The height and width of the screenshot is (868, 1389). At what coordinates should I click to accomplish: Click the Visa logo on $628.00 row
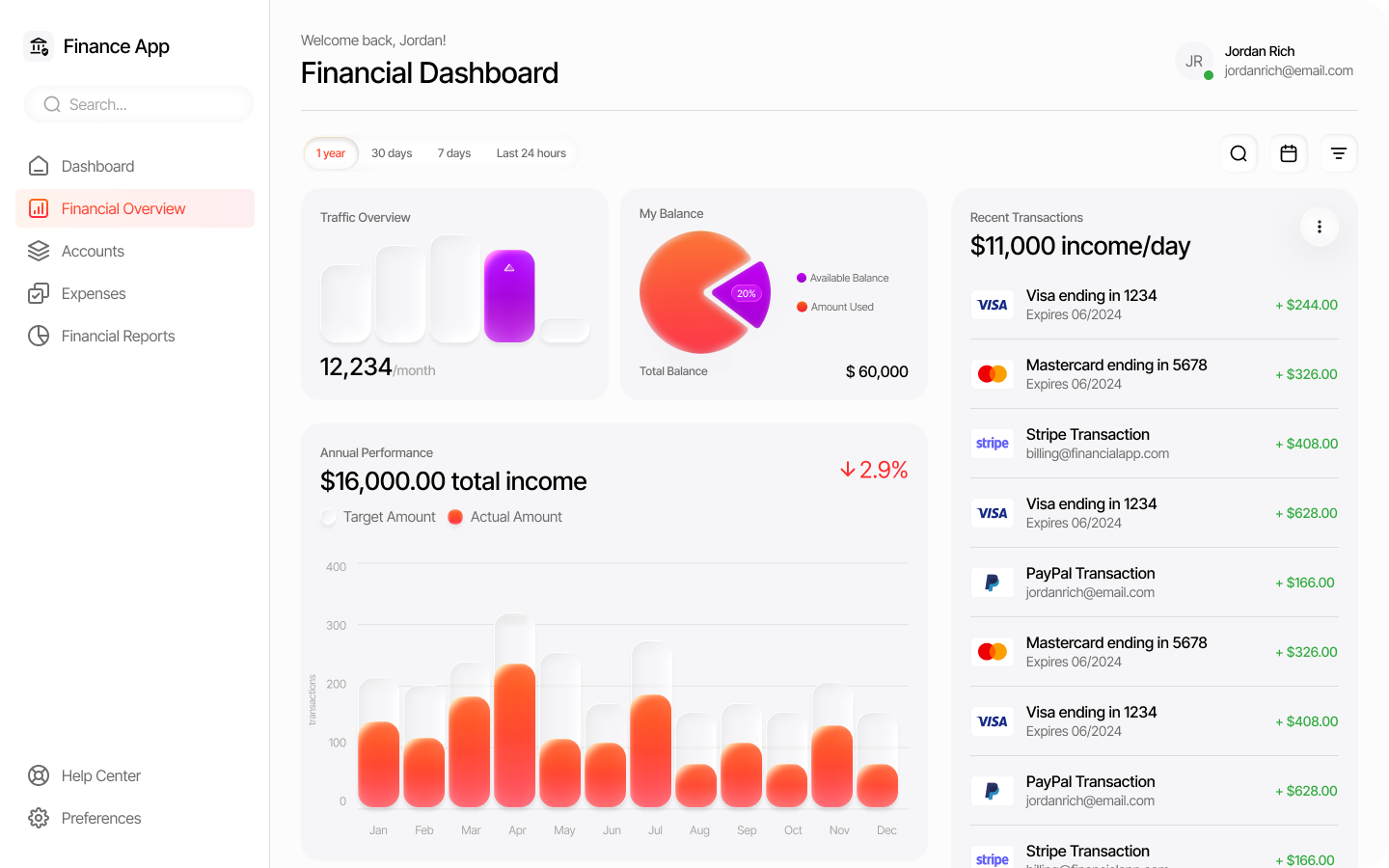click(x=993, y=513)
